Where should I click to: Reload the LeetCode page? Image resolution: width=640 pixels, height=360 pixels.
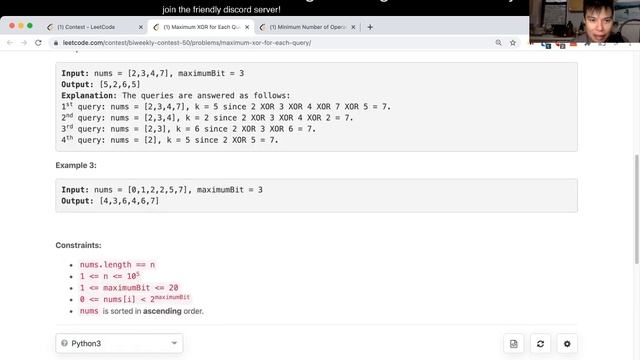38,42
